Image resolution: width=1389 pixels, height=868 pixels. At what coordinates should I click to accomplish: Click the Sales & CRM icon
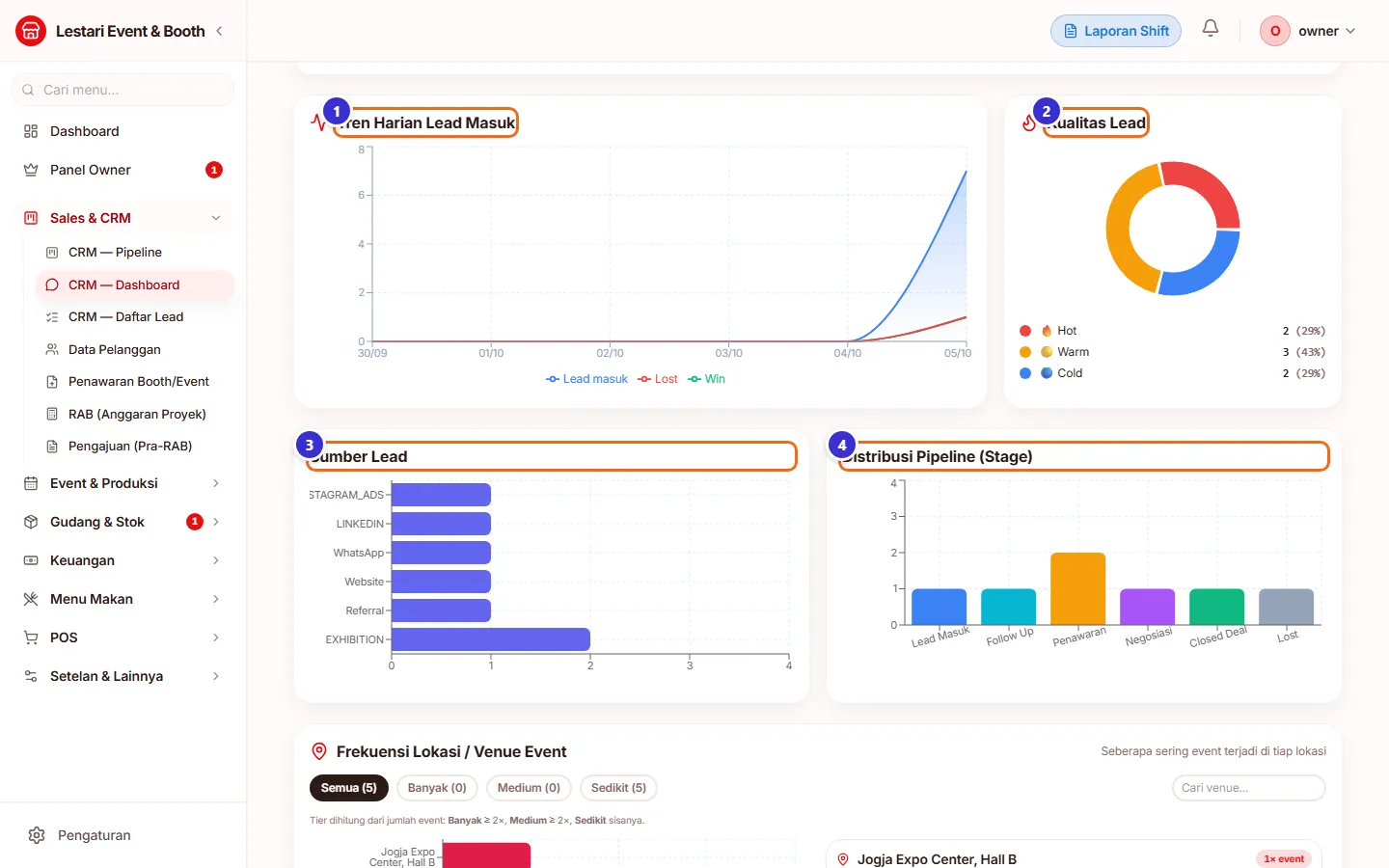point(31,218)
